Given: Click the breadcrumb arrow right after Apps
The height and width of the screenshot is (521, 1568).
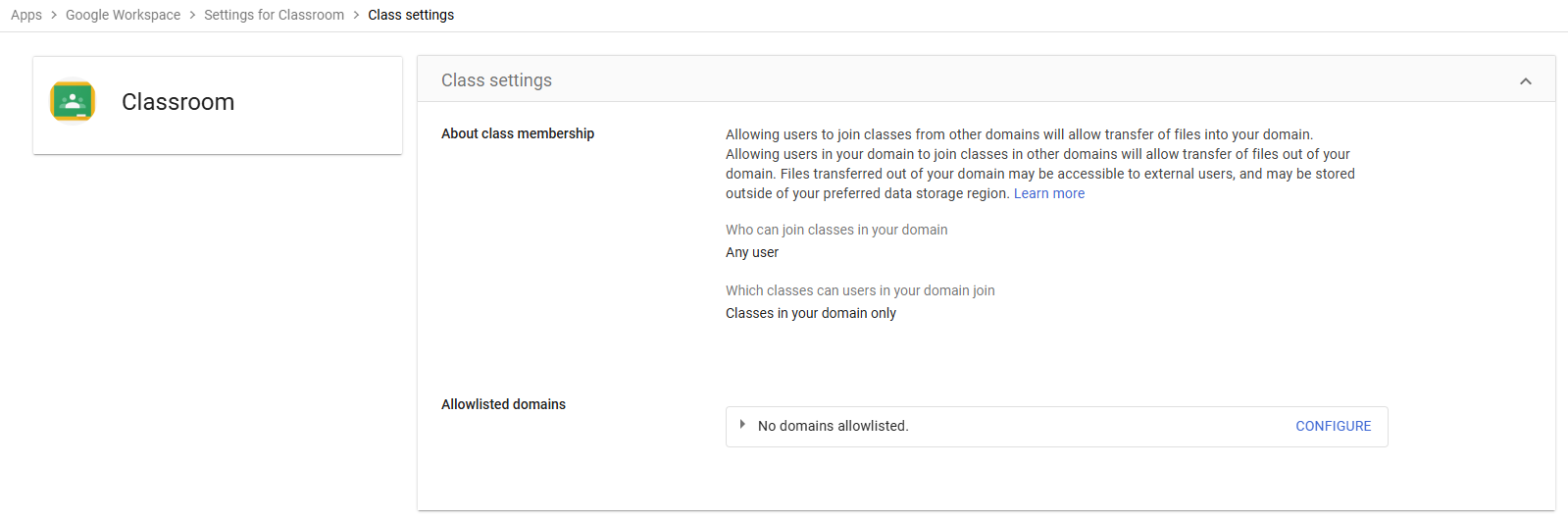Looking at the screenshot, I should [x=54, y=15].
